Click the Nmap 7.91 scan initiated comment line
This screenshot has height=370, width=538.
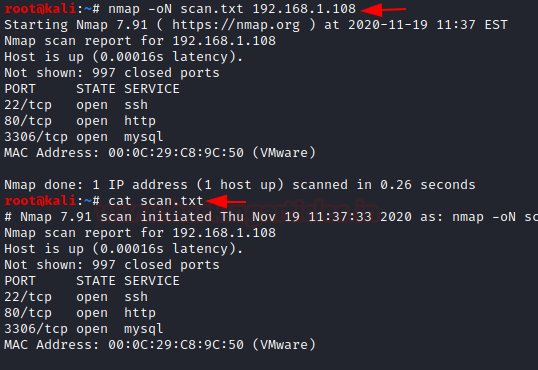click(271, 217)
